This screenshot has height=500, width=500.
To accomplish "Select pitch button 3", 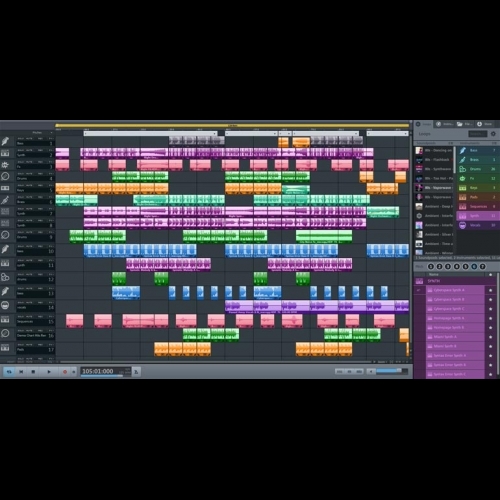I will tap(448, 267).
